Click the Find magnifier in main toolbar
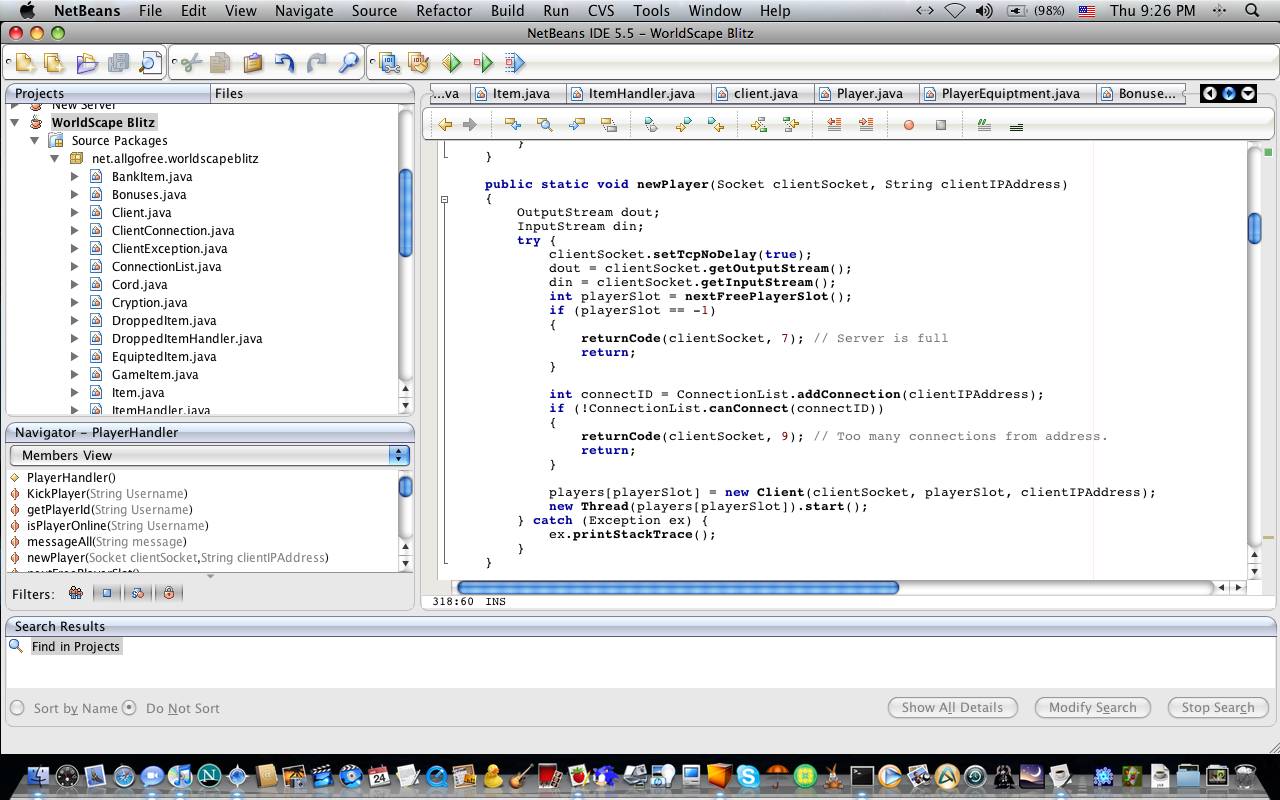 coord(348,63)
